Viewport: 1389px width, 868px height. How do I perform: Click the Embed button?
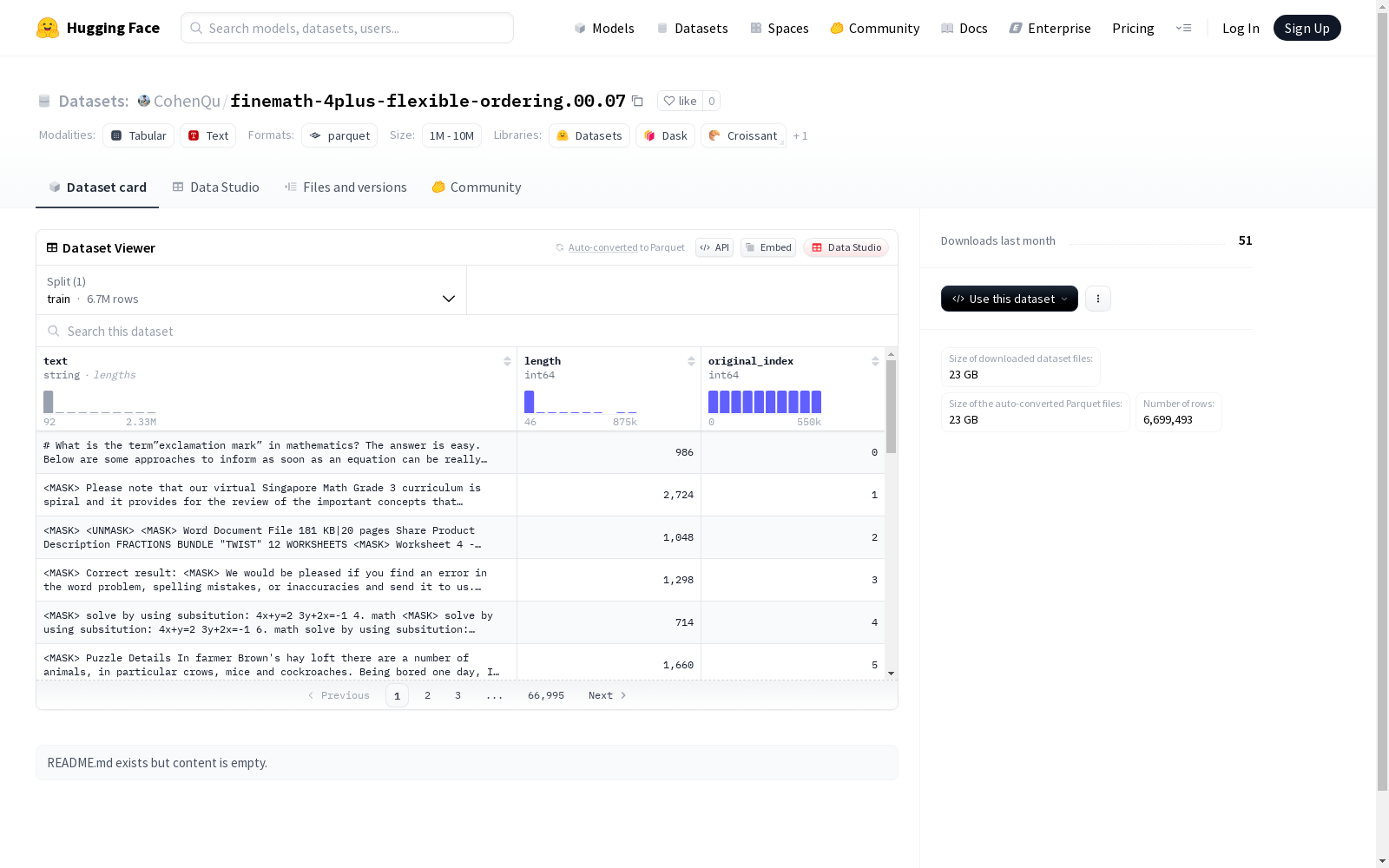pos(768,247)
